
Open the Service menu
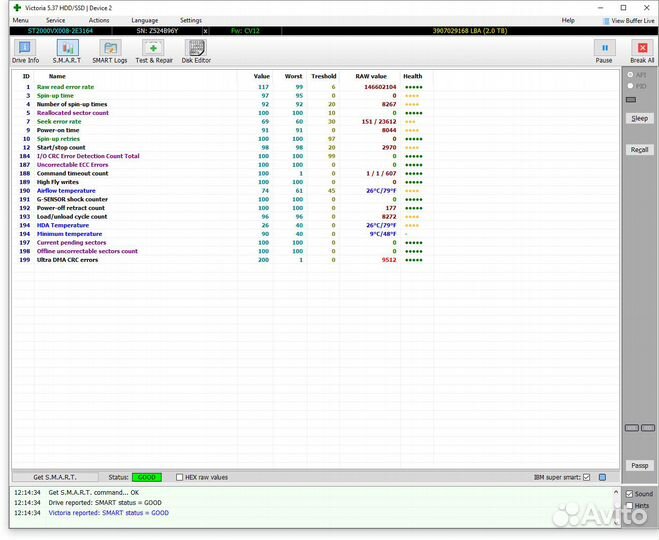pyautogui.click(x=55, y=20)
